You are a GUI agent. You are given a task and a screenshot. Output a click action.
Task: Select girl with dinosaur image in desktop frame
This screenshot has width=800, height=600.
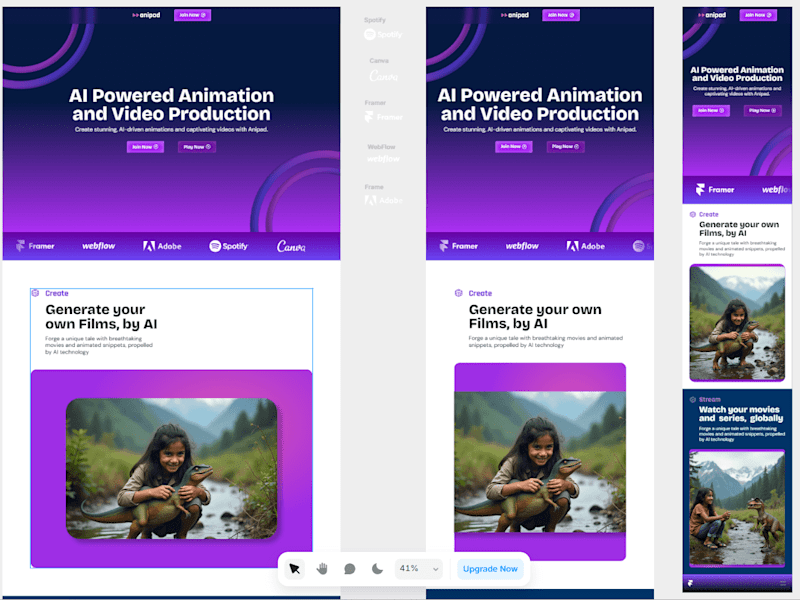point(171,468)
